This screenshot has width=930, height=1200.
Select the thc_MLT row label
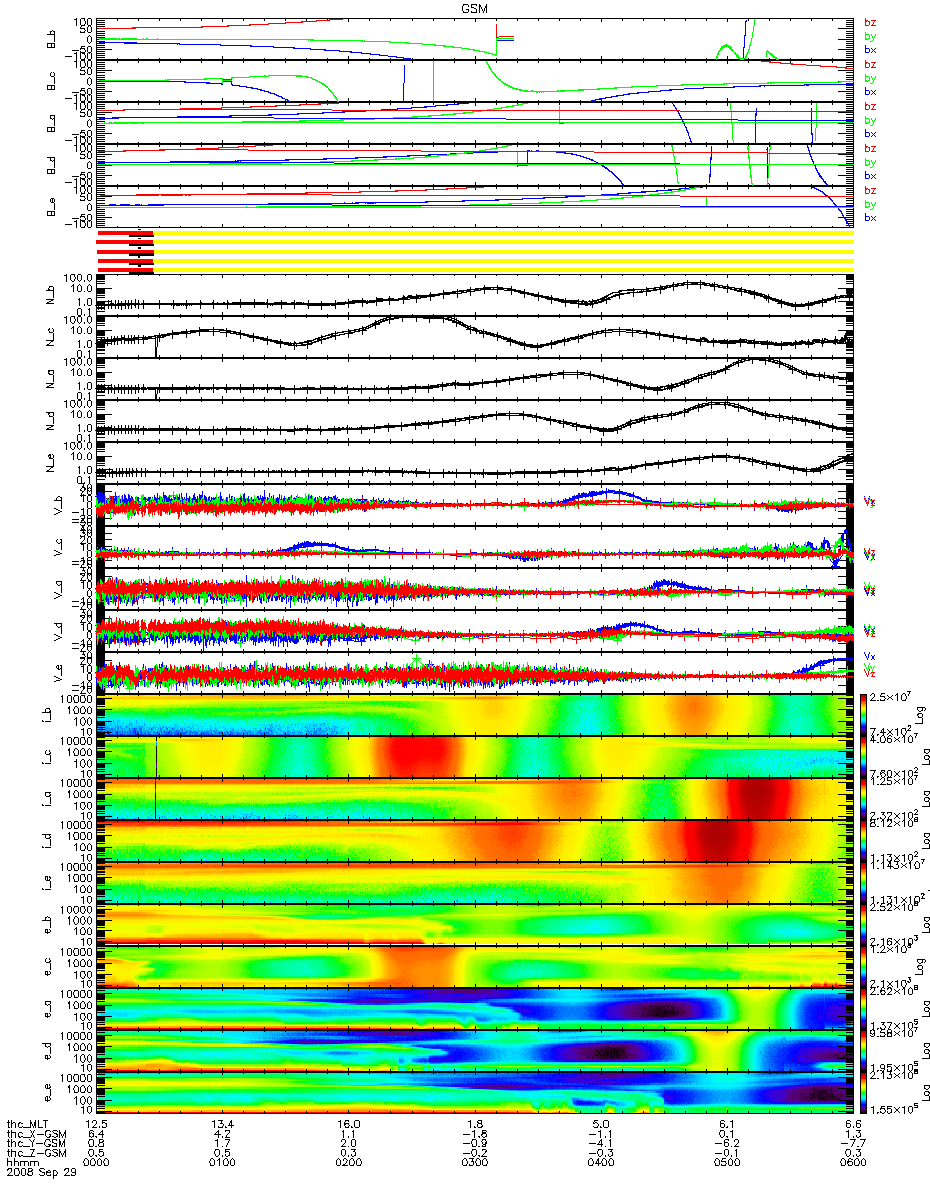(x=26, y=1124)
